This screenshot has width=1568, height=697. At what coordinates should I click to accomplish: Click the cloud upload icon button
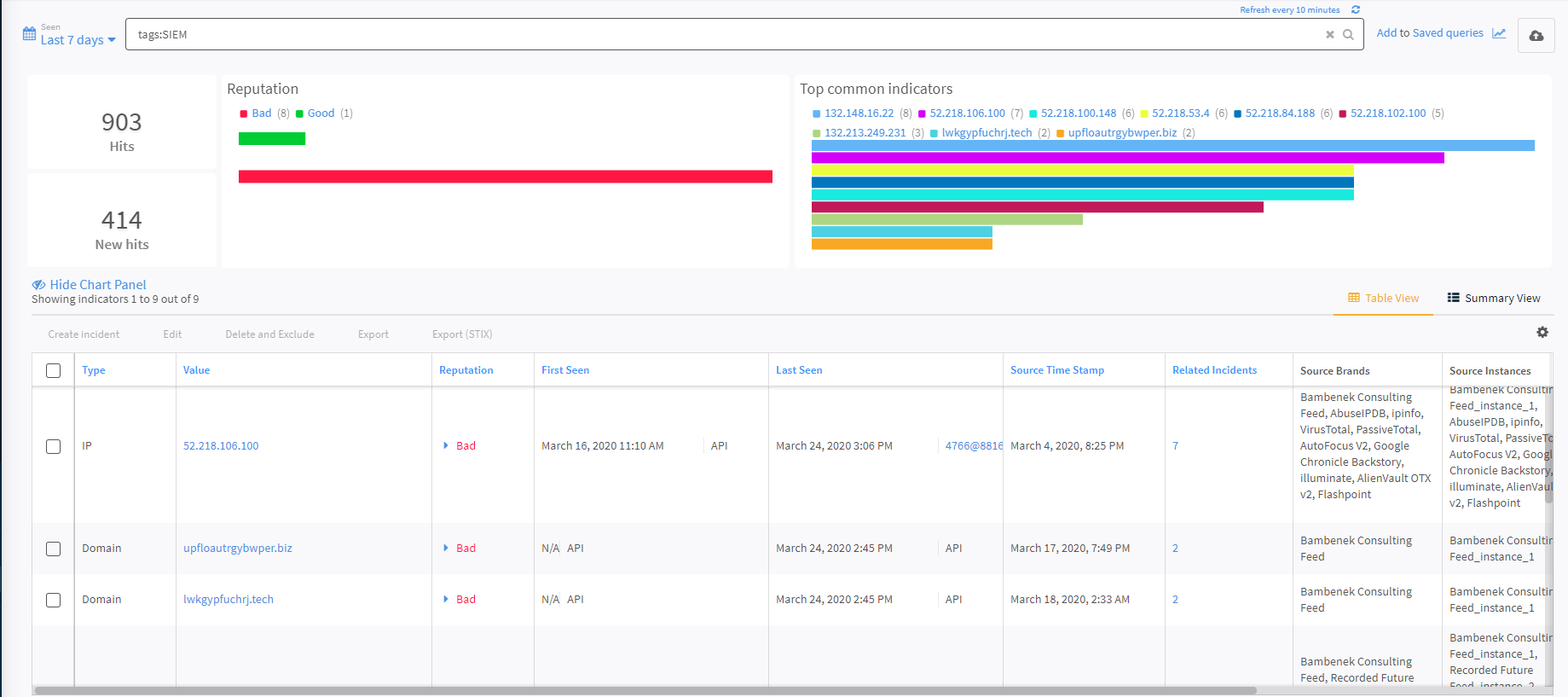coord(1536,36)
